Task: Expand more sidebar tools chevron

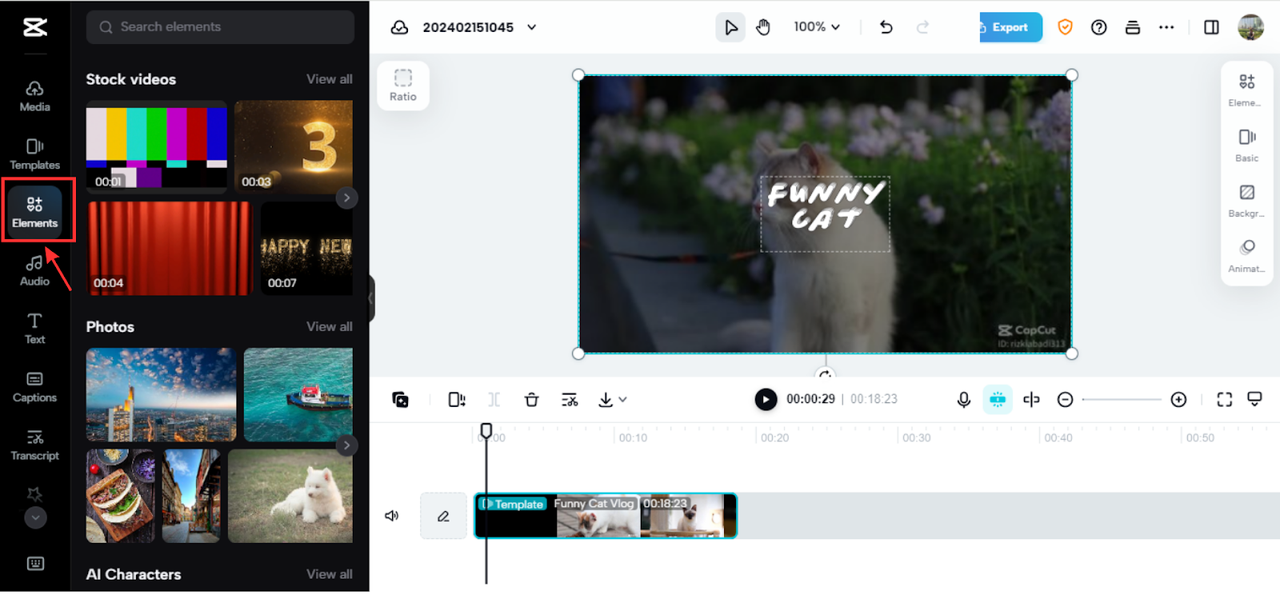Action: pyautogui.click(x=35, y=518)
